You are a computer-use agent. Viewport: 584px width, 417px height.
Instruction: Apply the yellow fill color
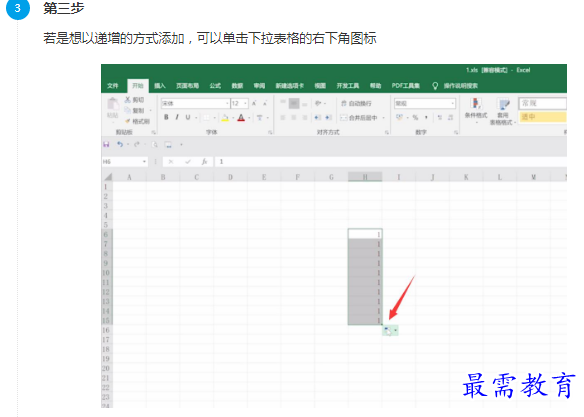[225, 118]
